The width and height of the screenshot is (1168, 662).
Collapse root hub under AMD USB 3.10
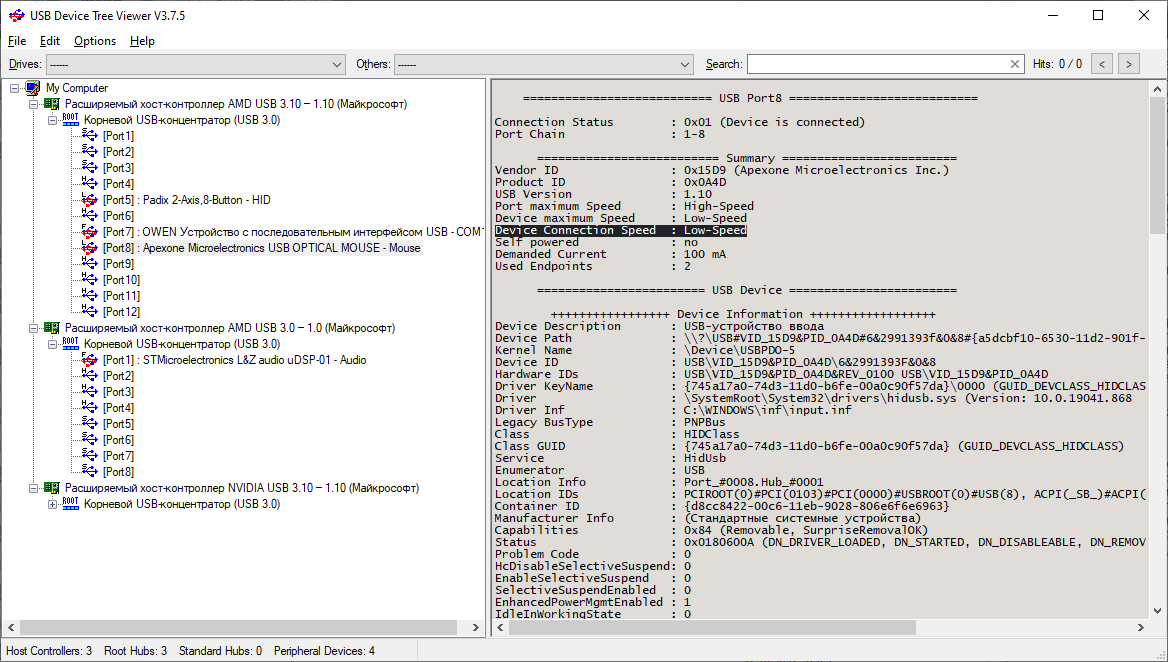point(53,120)
